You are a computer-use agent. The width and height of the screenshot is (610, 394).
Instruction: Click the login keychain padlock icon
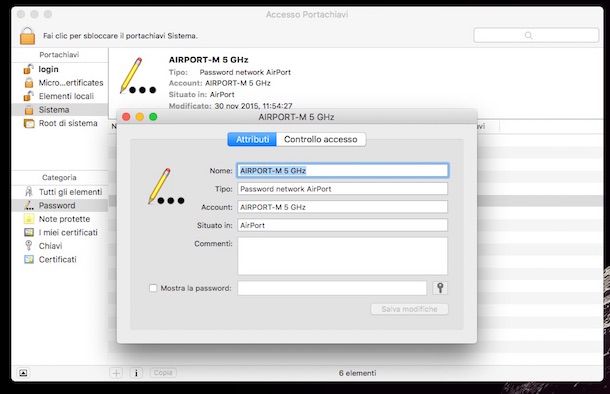(28, 69)
